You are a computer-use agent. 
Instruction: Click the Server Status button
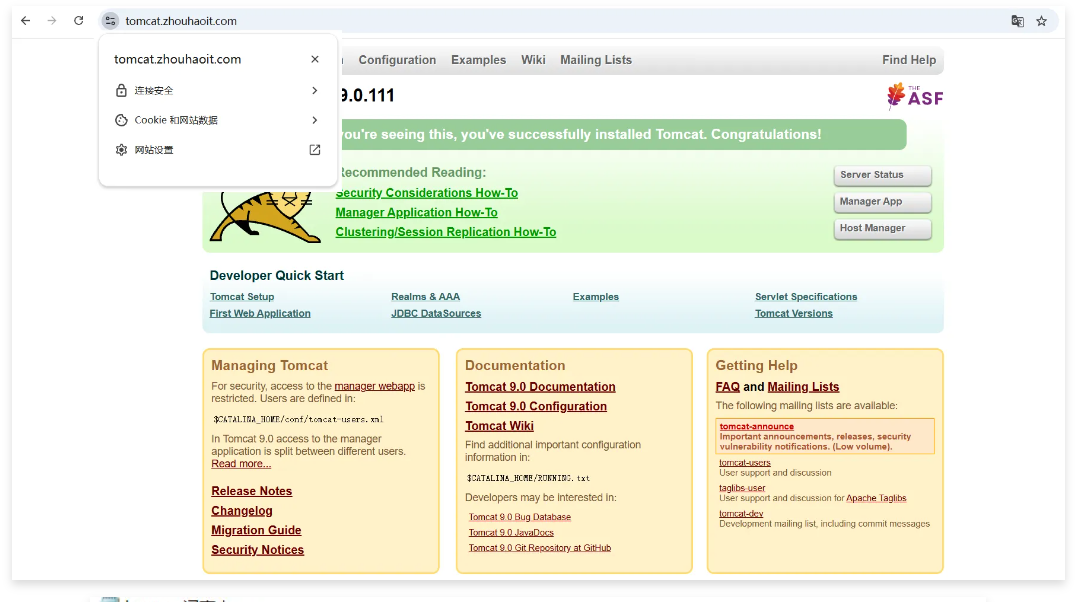tap(882, 175)
